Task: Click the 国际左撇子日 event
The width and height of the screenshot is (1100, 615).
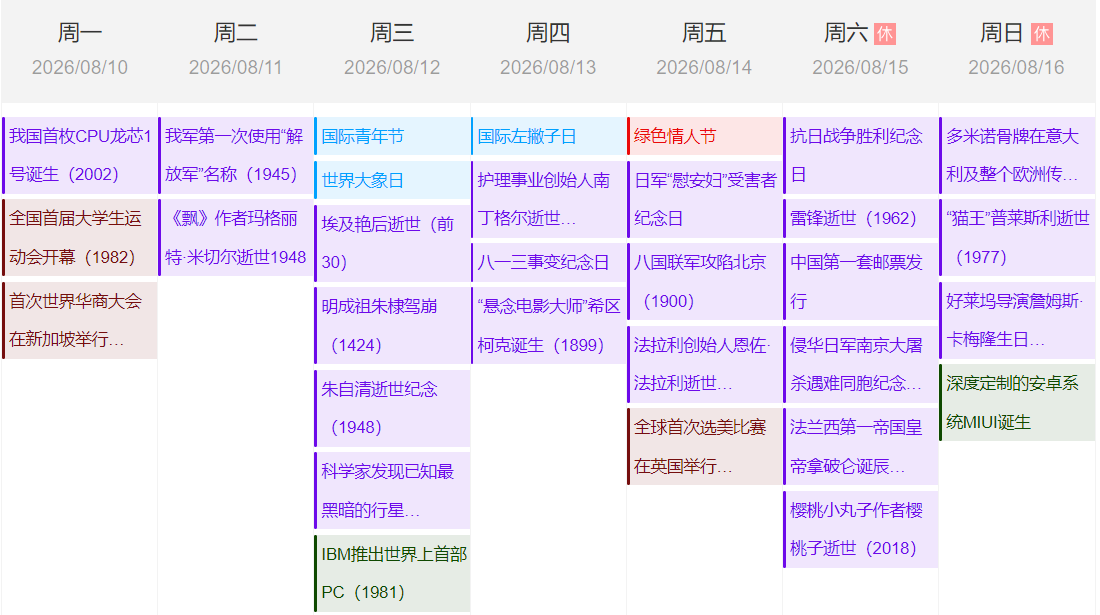Action: (548, 136)
